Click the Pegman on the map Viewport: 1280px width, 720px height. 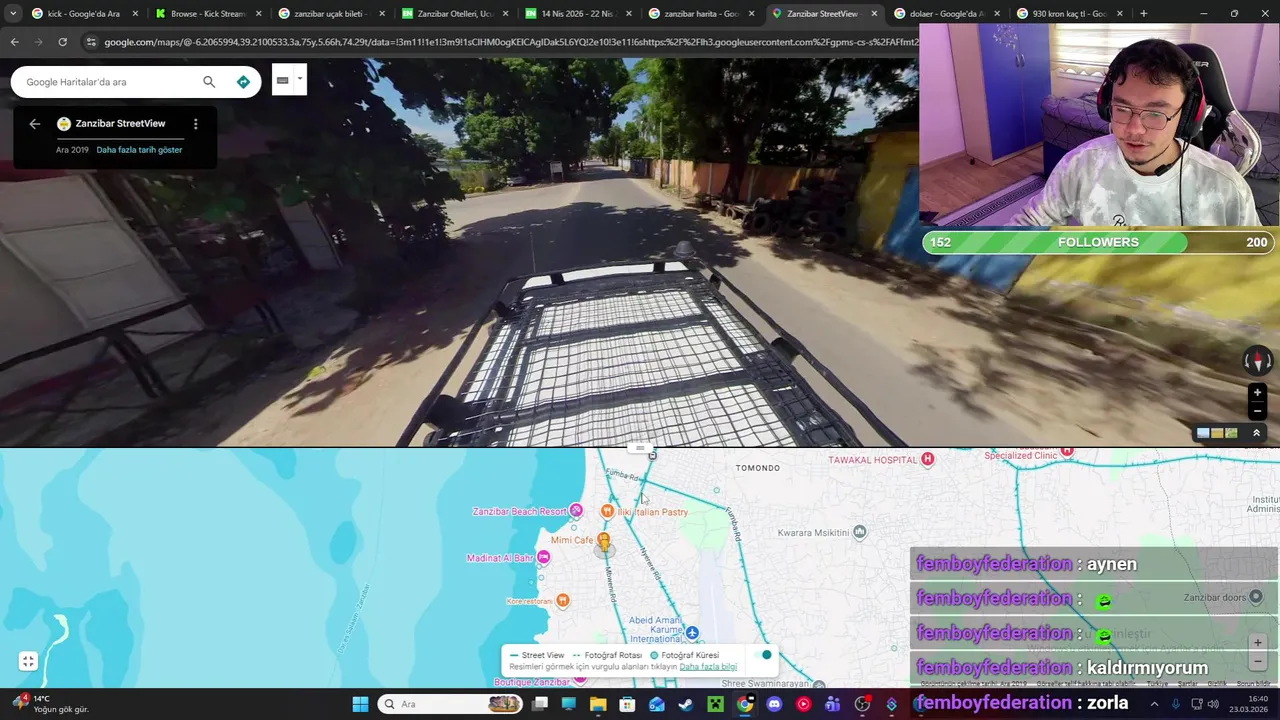[603, 543]
